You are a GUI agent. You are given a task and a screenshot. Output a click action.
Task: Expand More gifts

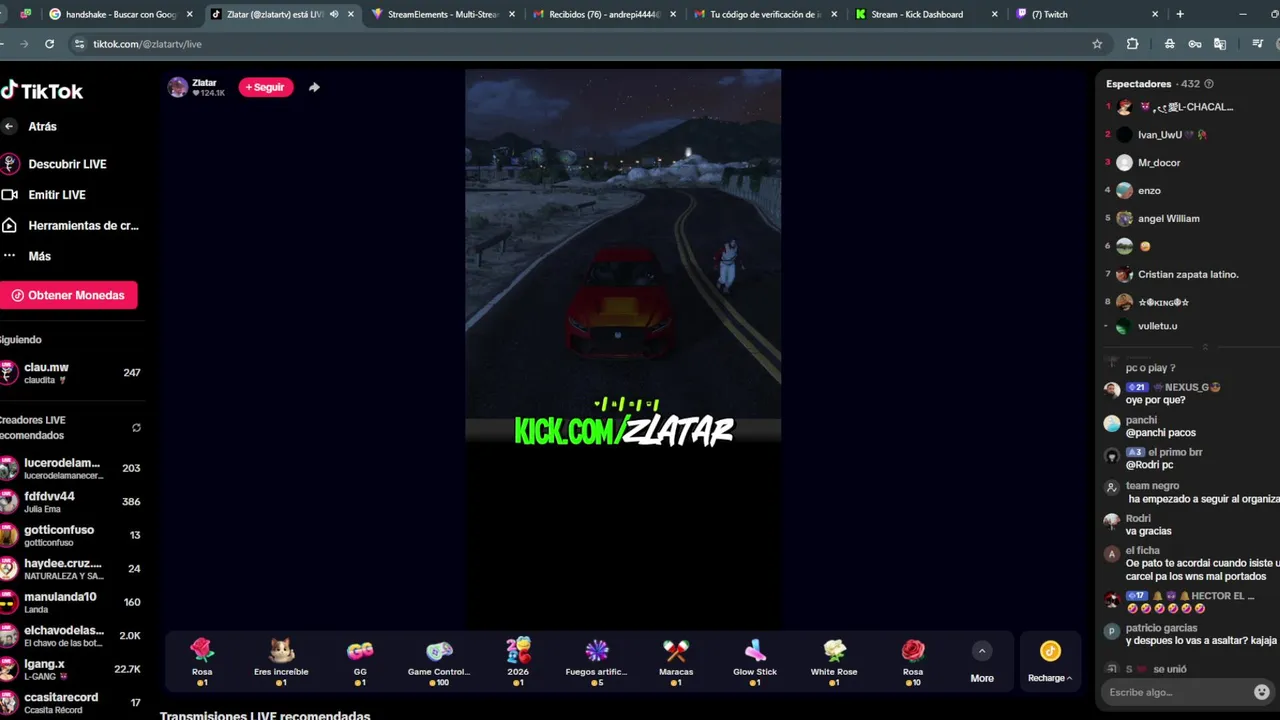click(x=982, y=662)
